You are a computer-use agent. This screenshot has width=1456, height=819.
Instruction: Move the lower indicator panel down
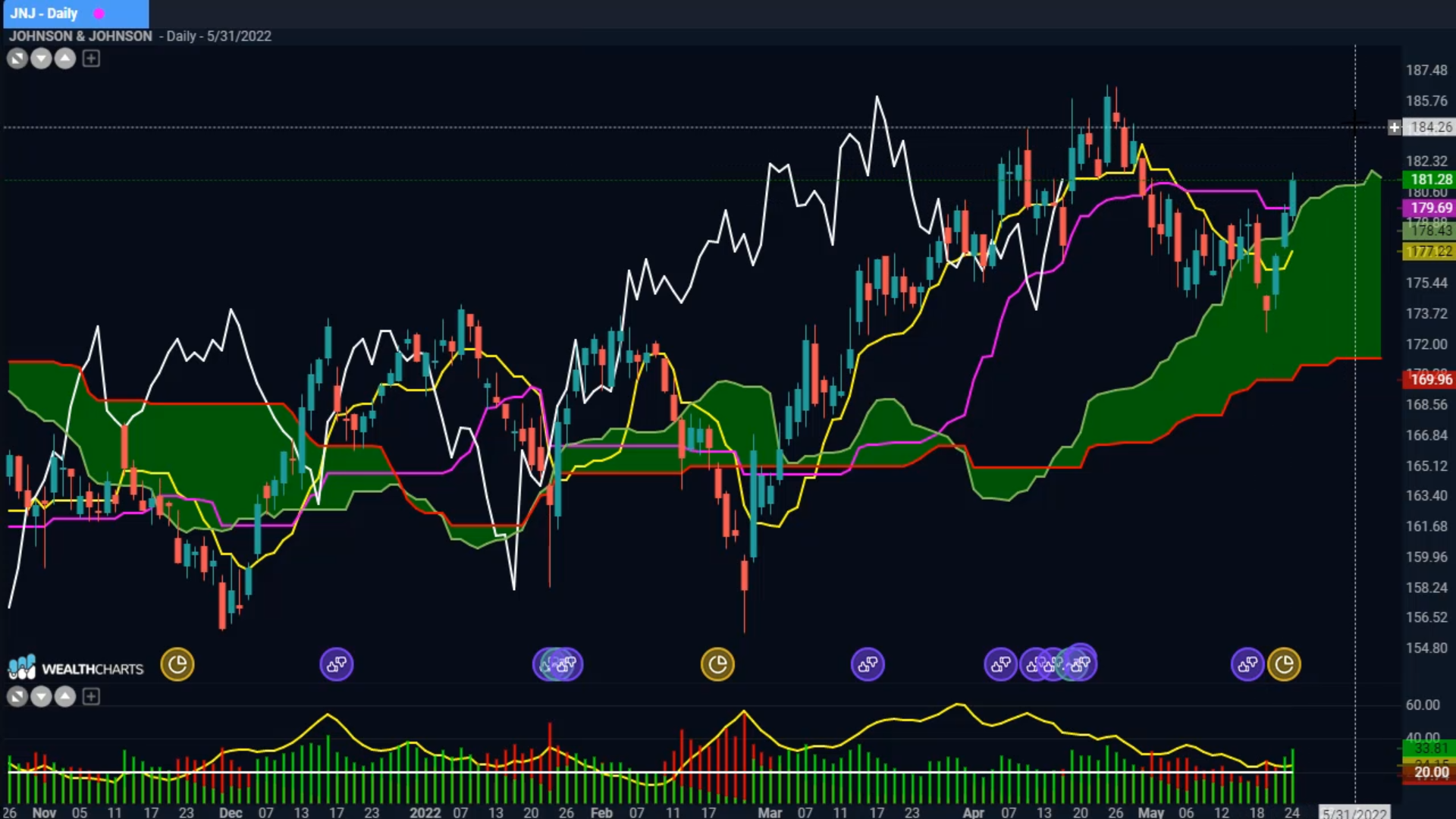41,696
